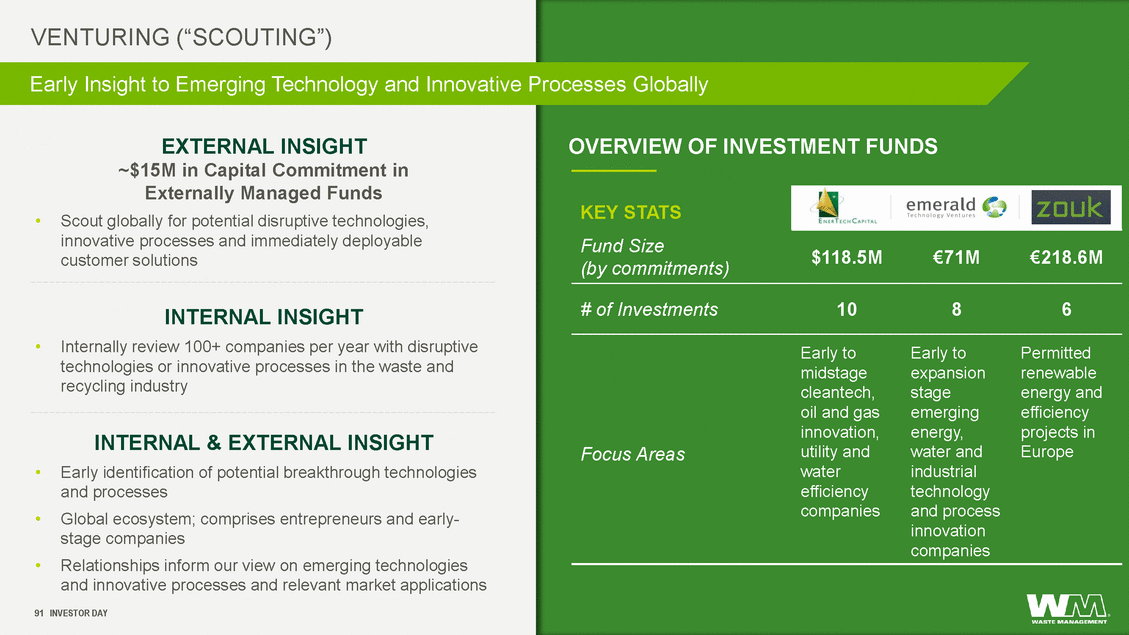Click the Permitted renewable energy focus text
Image resolution: width=1129 pixels, height=635 pixels.
(1061, 402)
